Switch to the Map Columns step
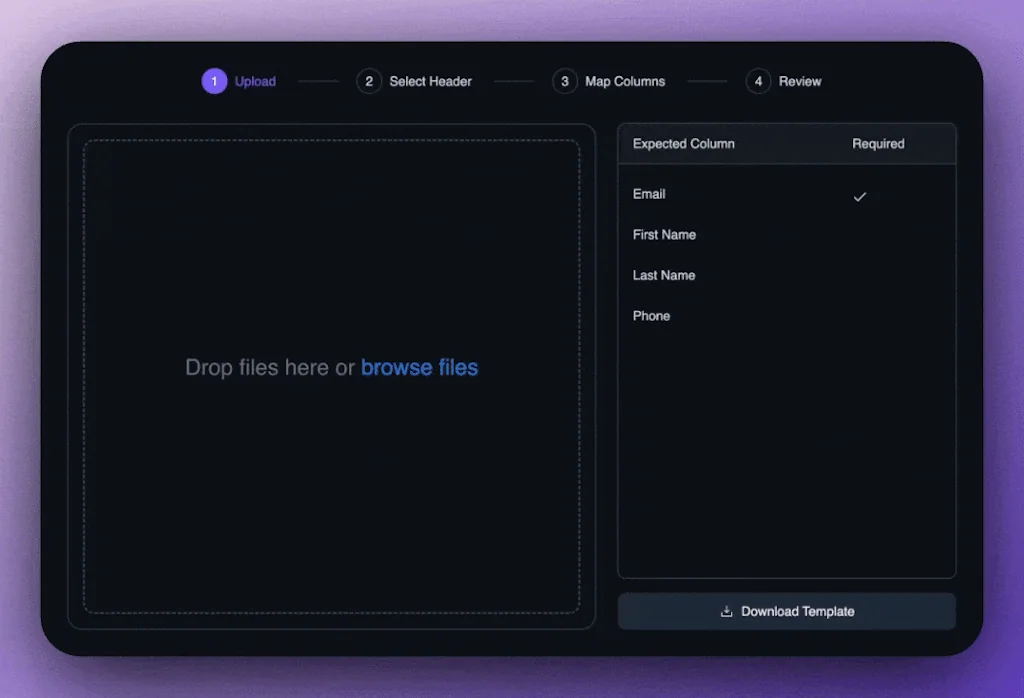The width and height of the screenshot is (1024, 698). pyautogui.click(x=624, y=81)
